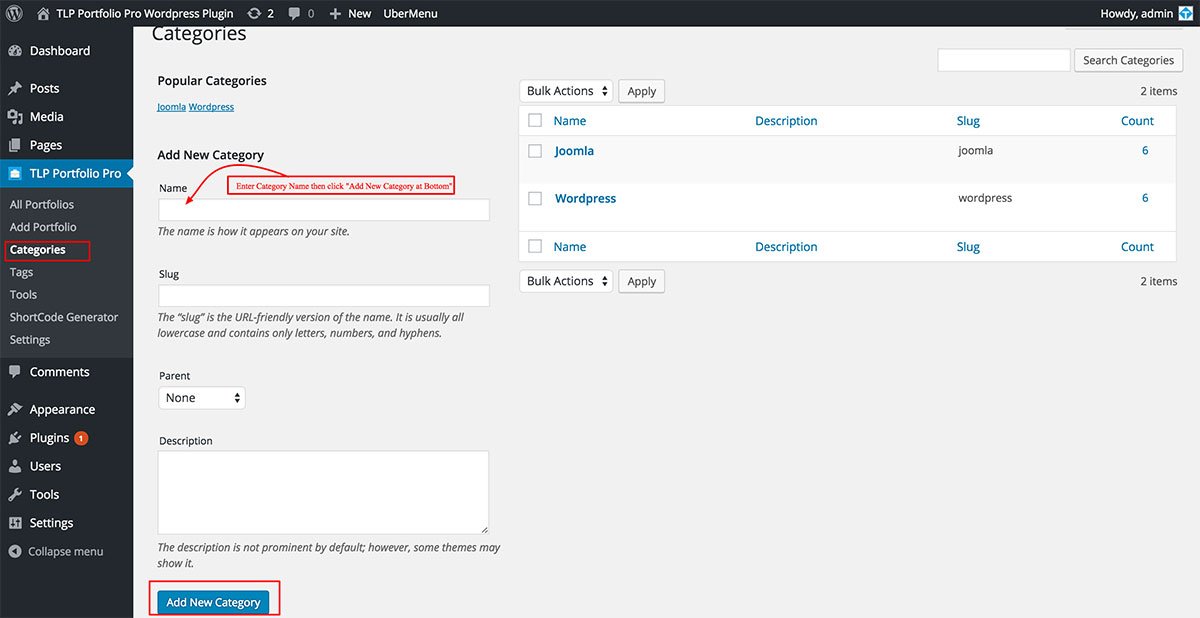
Task: Check the Wordpress row checkbox
Action: click(x=535, y=198)
